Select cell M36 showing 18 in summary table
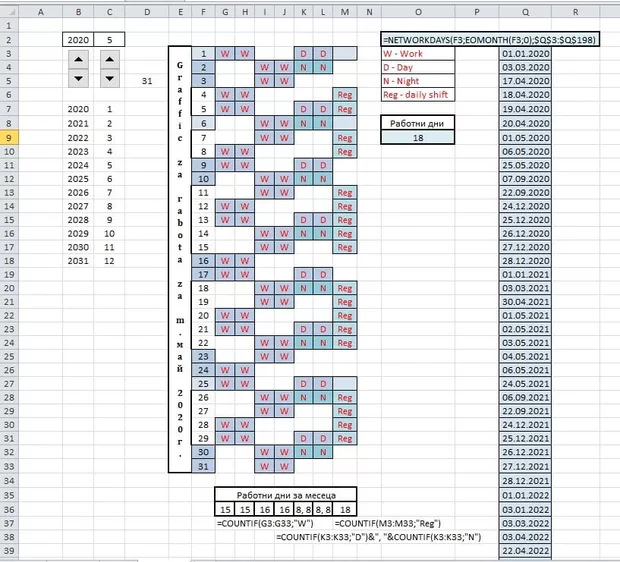 tap(345, 509)
